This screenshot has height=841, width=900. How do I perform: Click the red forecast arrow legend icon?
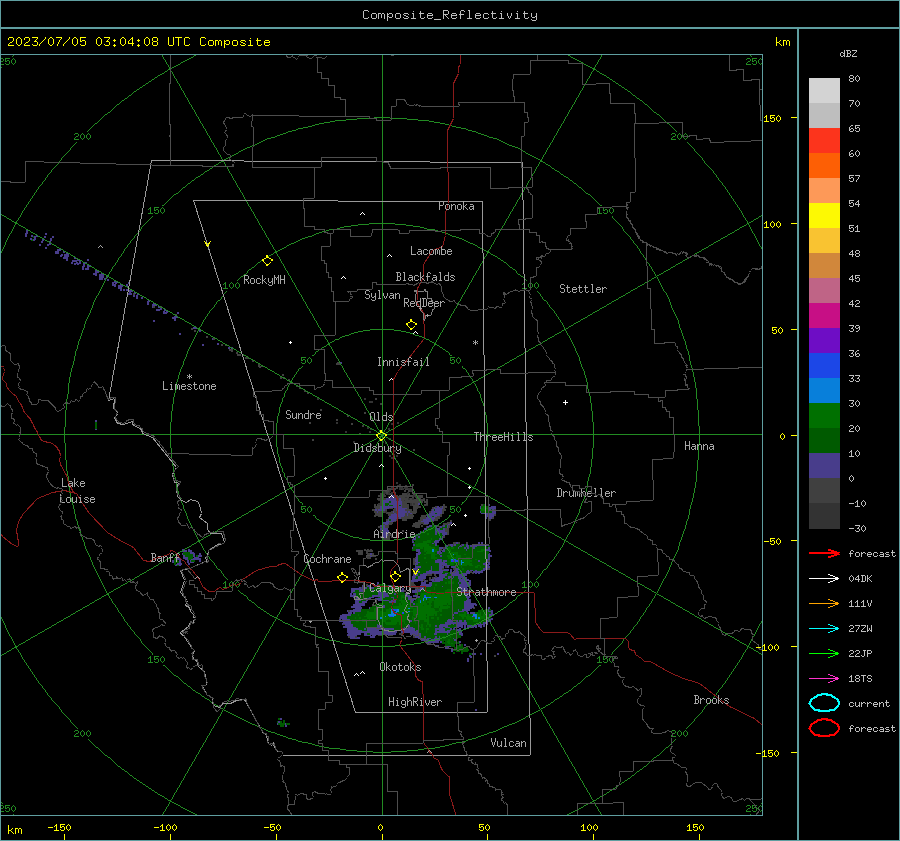(x=824, y=553)
